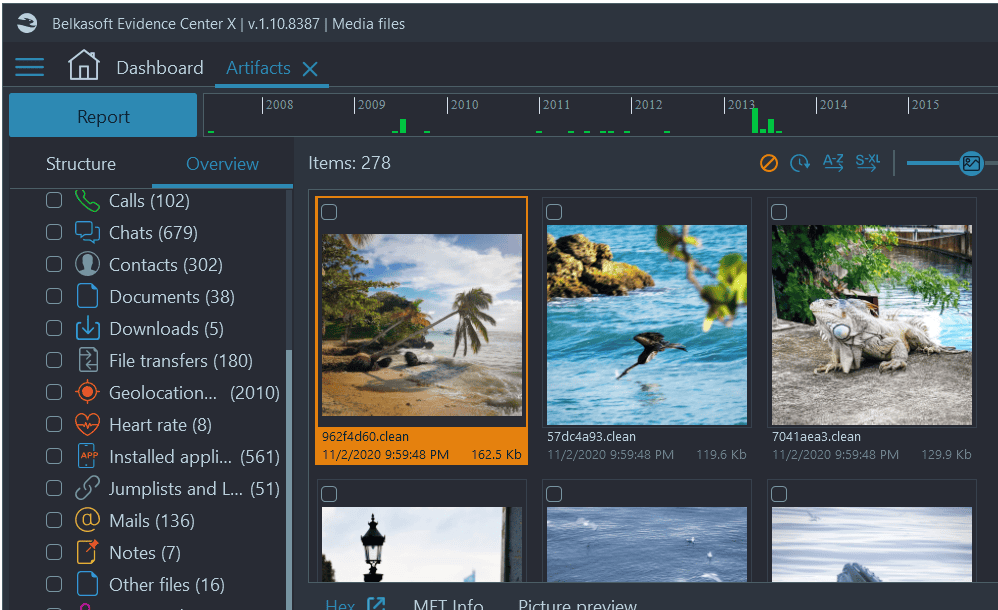Click the Geolocation target icon
Screen dimensions: 998x610
coord(87,392)
